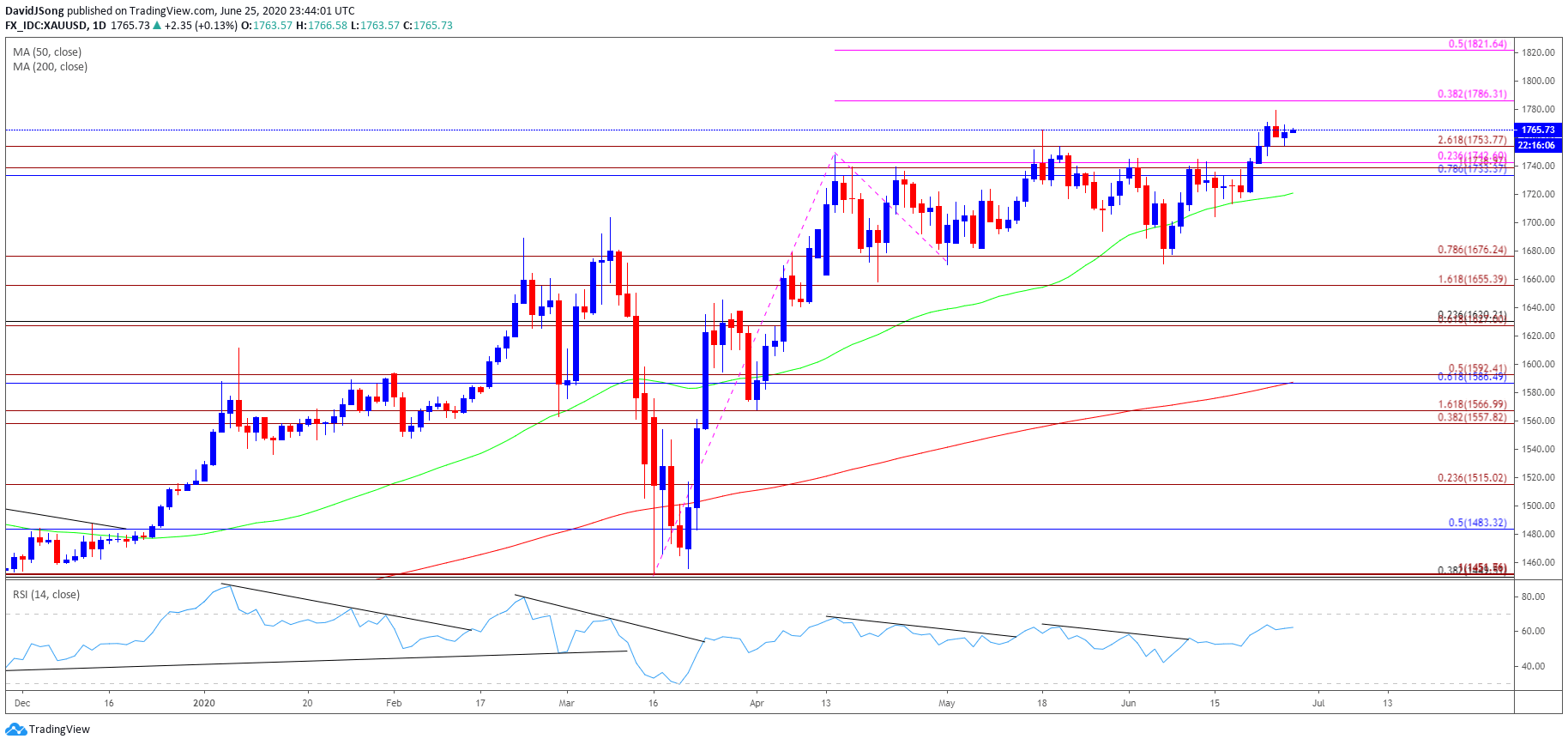This screenshot has width=1568, height=745.
Task: Select the FX_IDC:XAUUSD symbol label
Action: [45, 26]
